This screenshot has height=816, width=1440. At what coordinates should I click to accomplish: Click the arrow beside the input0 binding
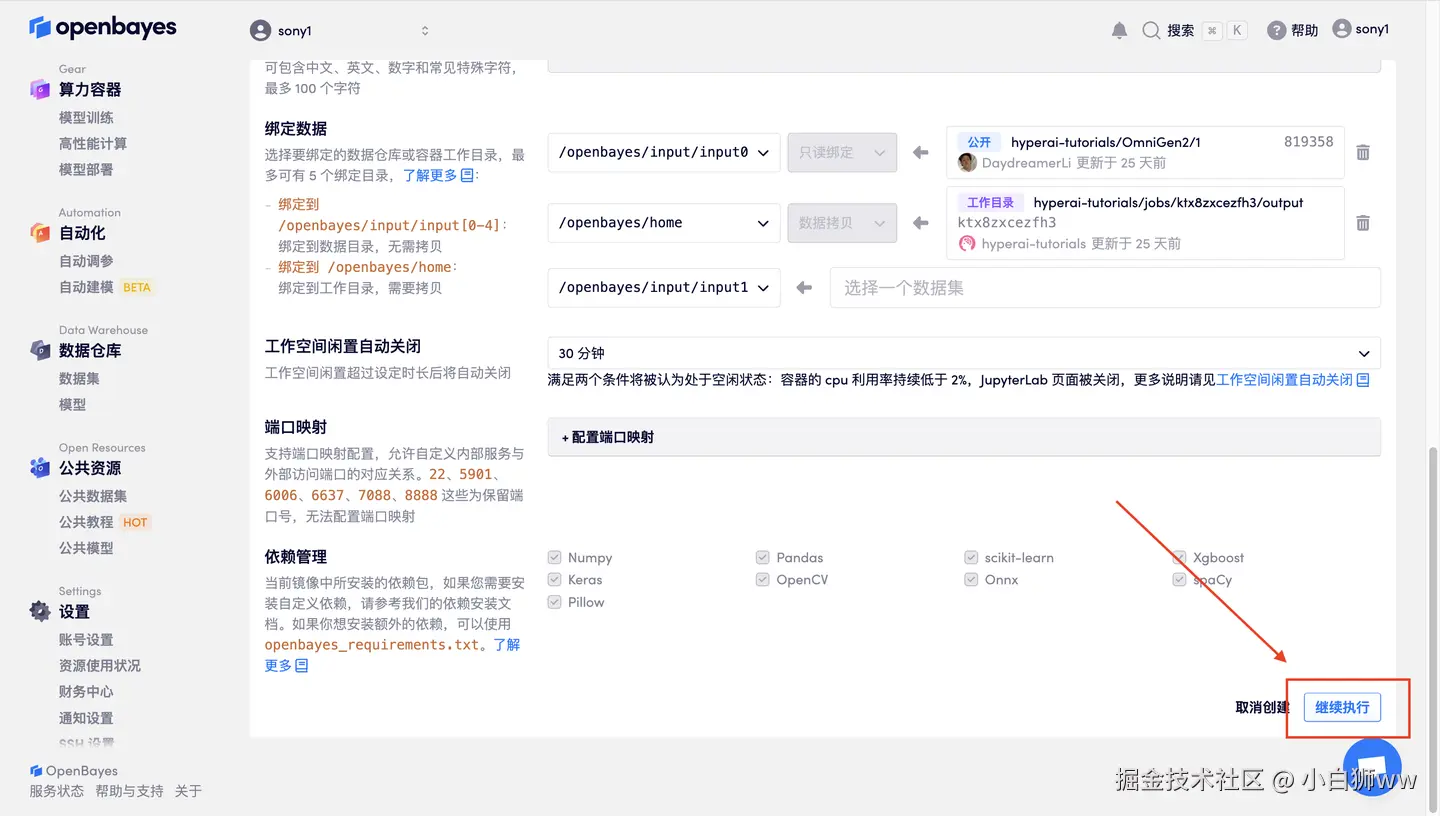coord(921,153)
